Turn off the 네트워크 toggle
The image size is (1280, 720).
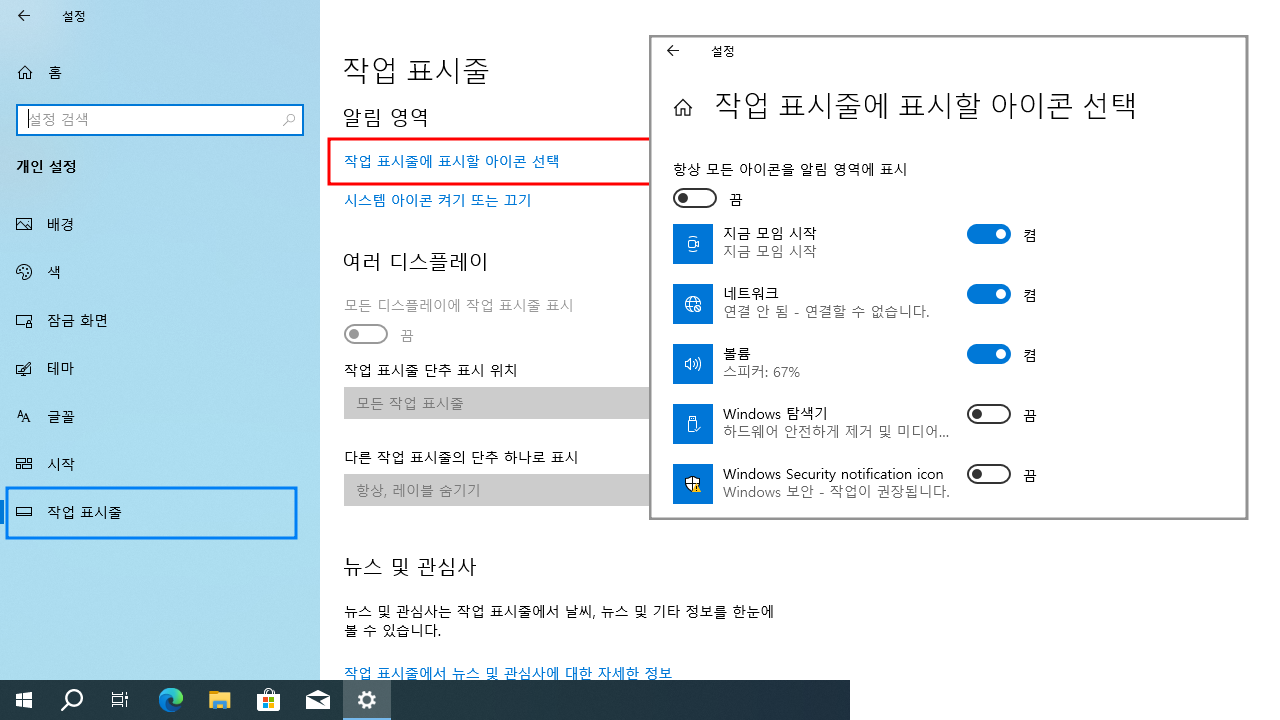(x=989, y=294)
